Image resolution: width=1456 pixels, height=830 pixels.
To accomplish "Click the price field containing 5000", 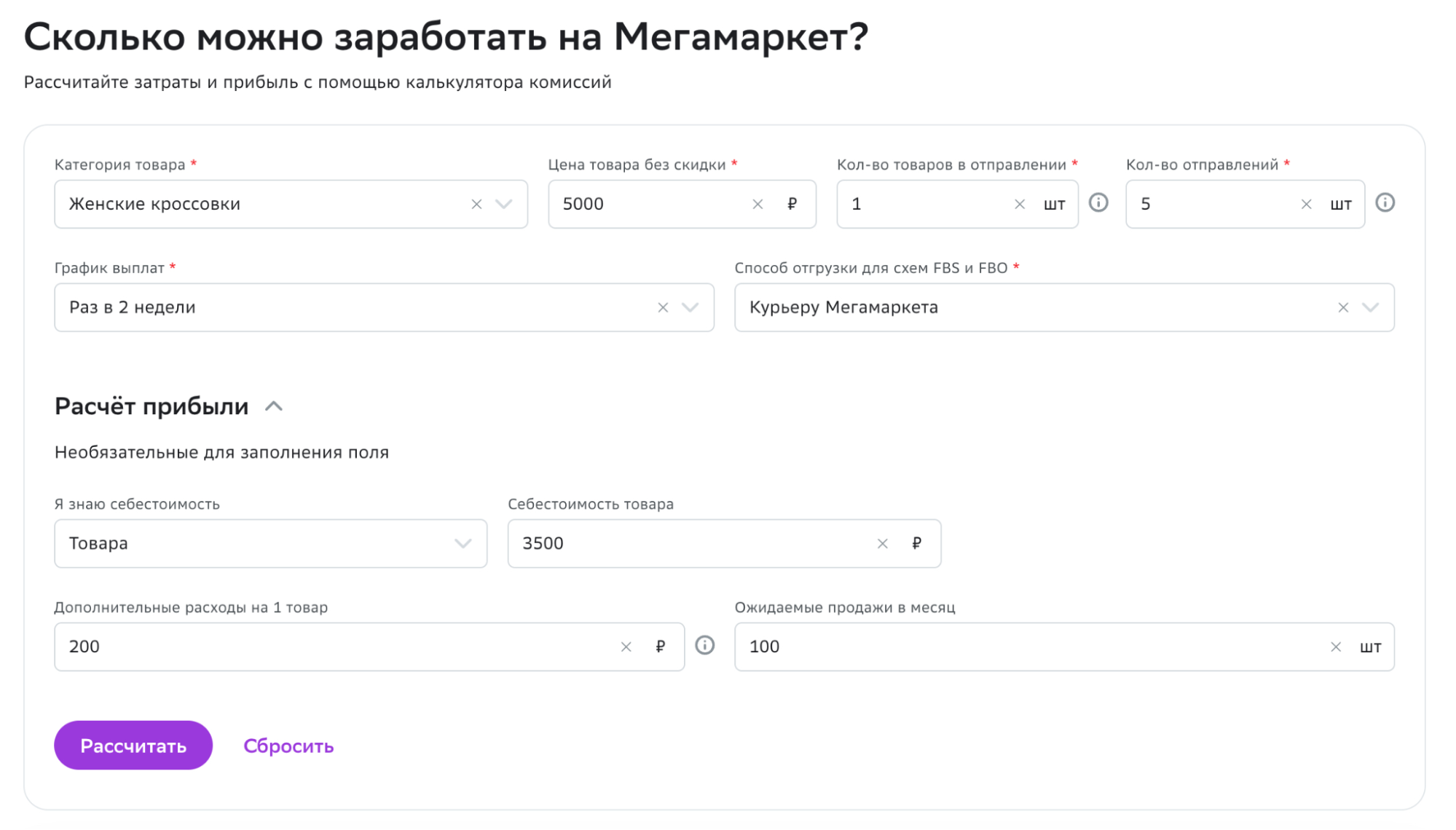I will click(682, 205).
